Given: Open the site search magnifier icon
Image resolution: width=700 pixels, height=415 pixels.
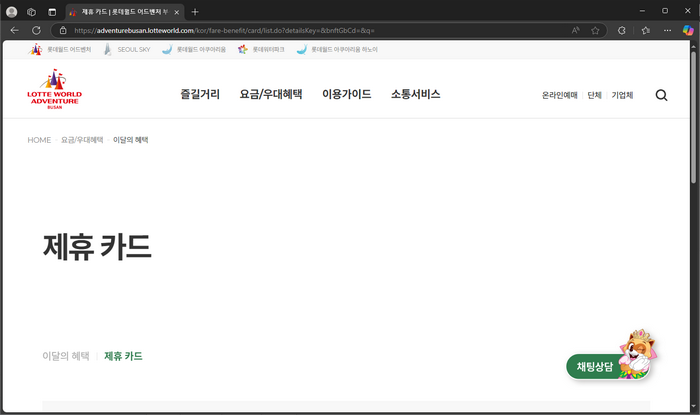Looking at the screenshot, I should point(661,95).
